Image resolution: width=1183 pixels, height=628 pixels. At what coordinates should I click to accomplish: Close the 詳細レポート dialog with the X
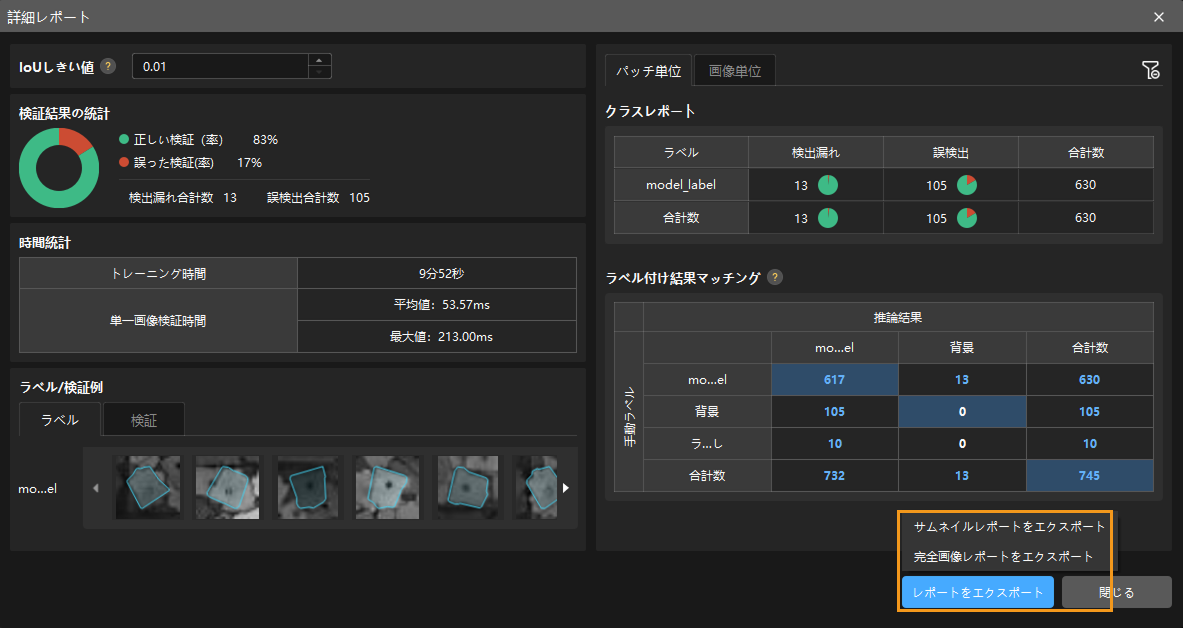[x=1159, y=17]
